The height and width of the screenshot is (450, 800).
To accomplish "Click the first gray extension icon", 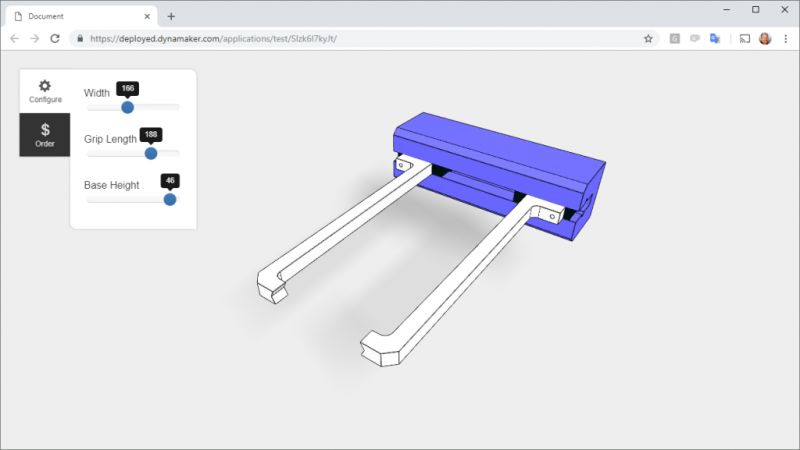I will (674, 39).
